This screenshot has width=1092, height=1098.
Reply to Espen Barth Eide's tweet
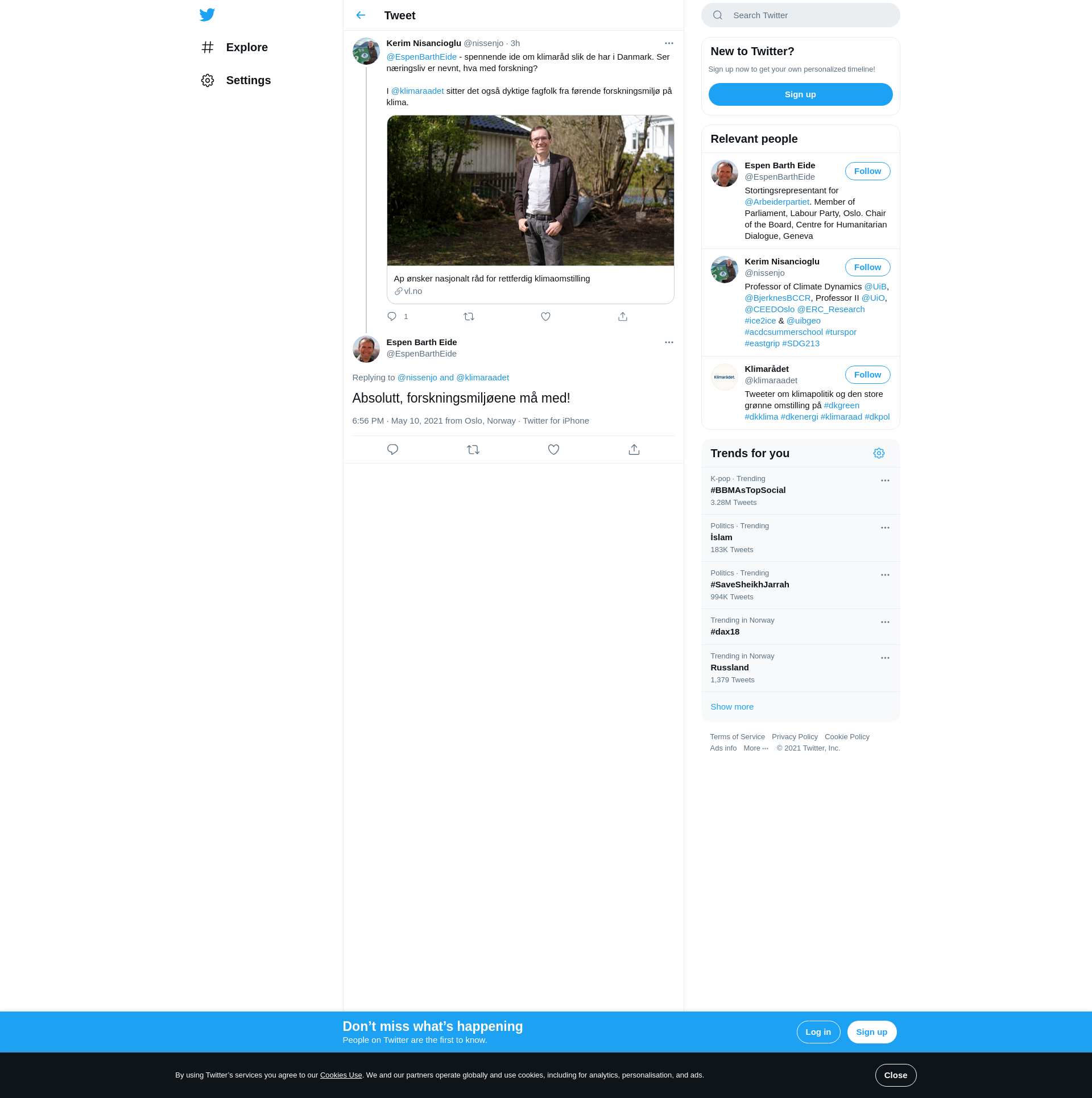pos(392,450)
